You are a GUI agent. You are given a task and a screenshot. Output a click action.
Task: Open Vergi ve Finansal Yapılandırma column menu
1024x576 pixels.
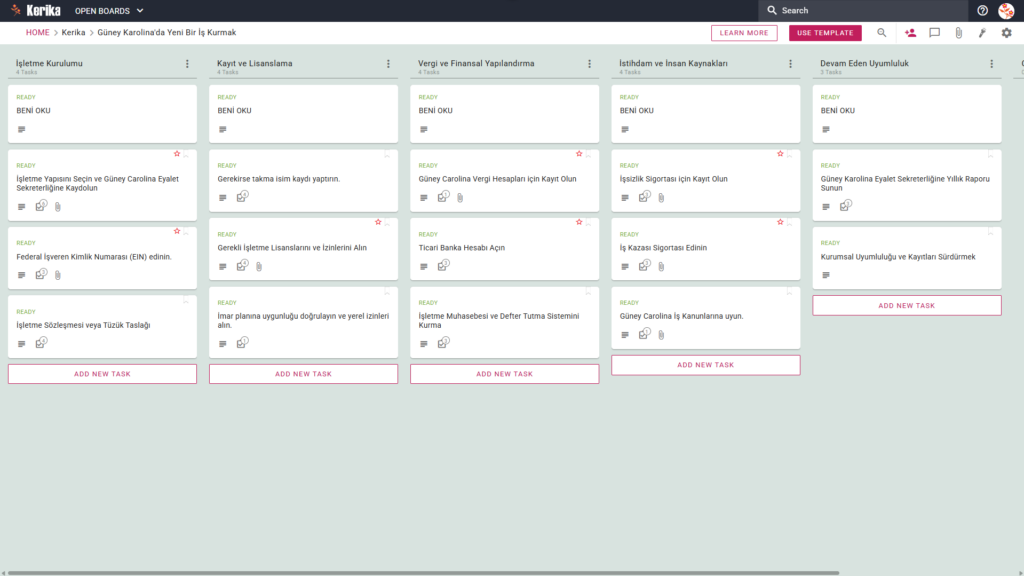pyautogui.click(x=590, y=64)
